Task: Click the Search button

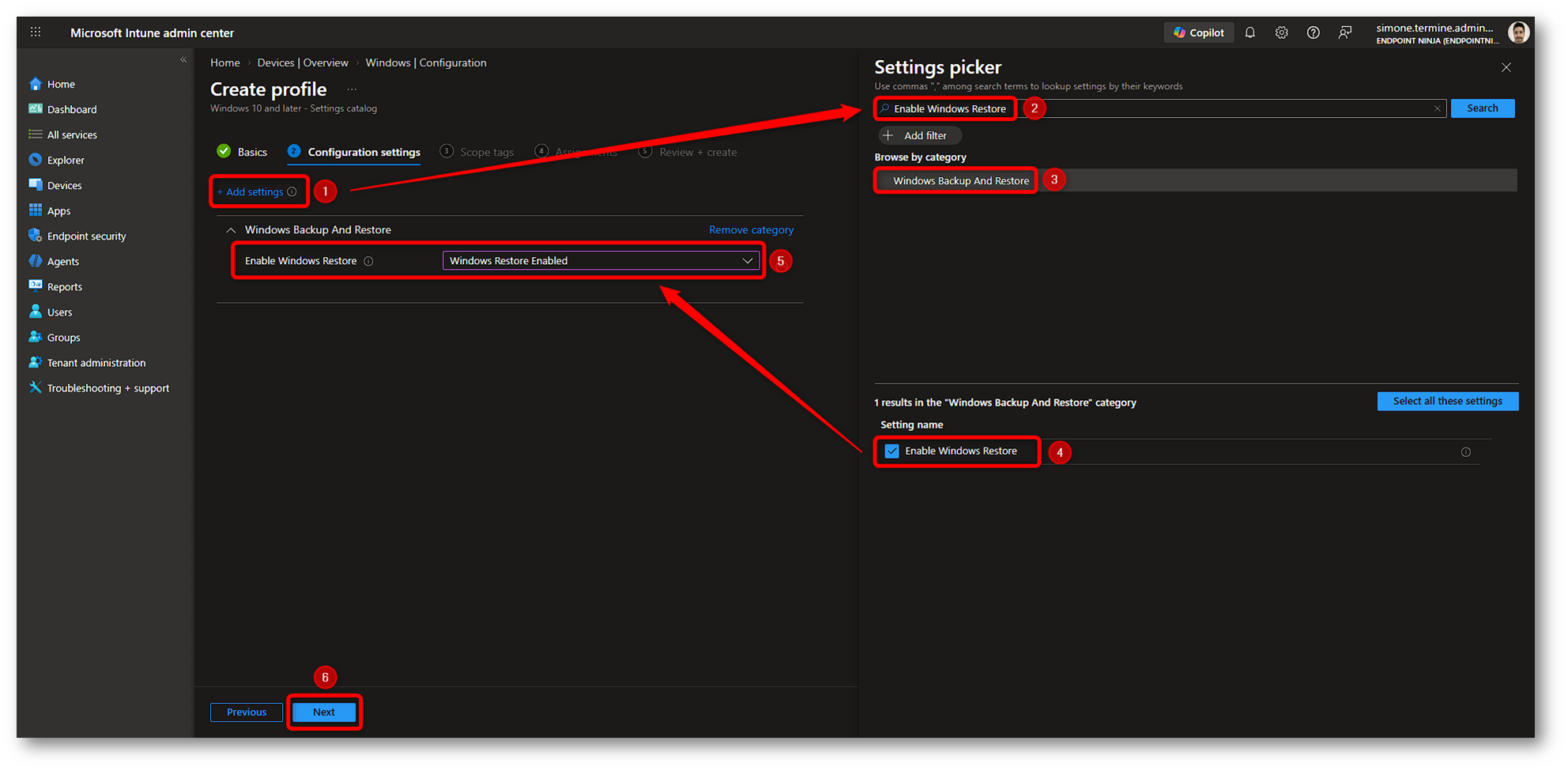Action: [1483, 108]
